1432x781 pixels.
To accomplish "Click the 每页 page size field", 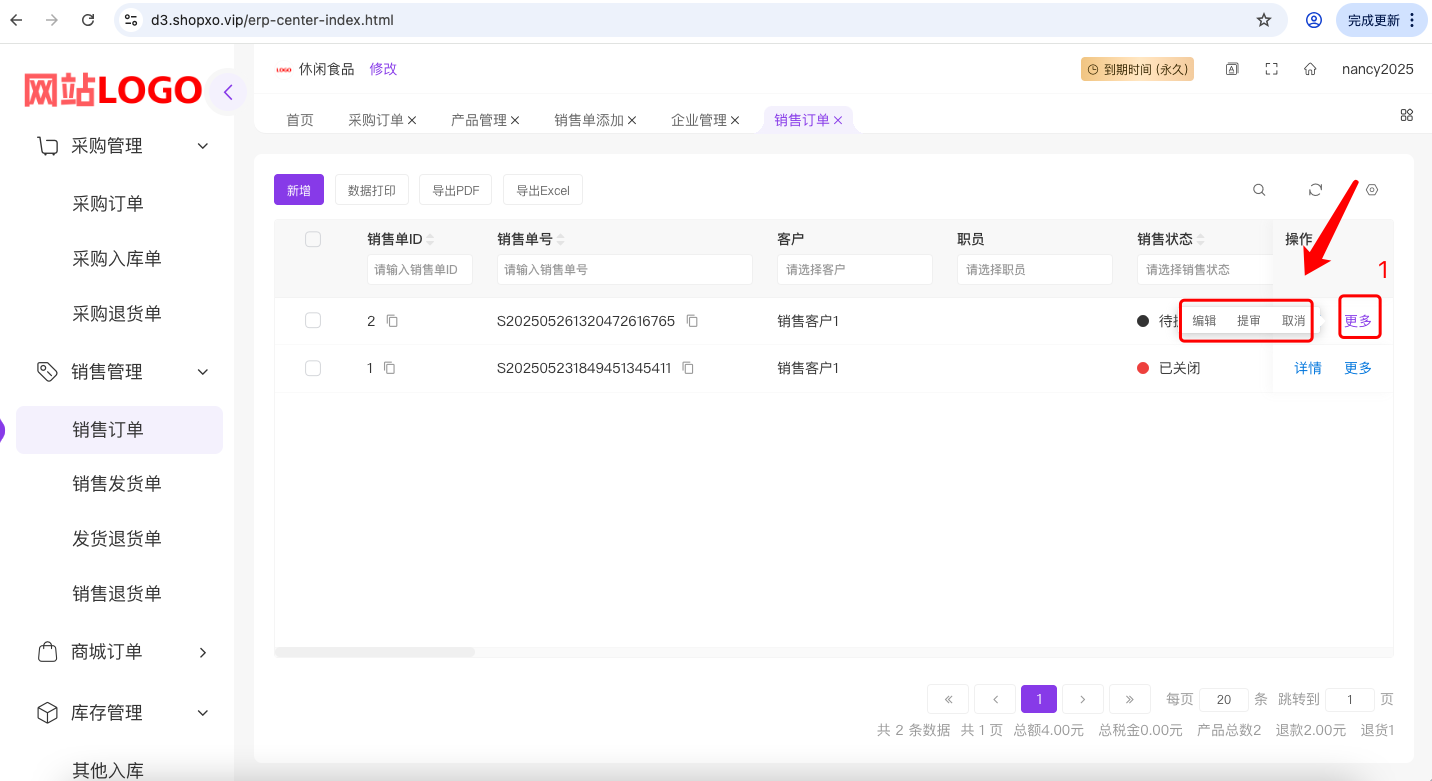I will click(x=1224, y=700).
